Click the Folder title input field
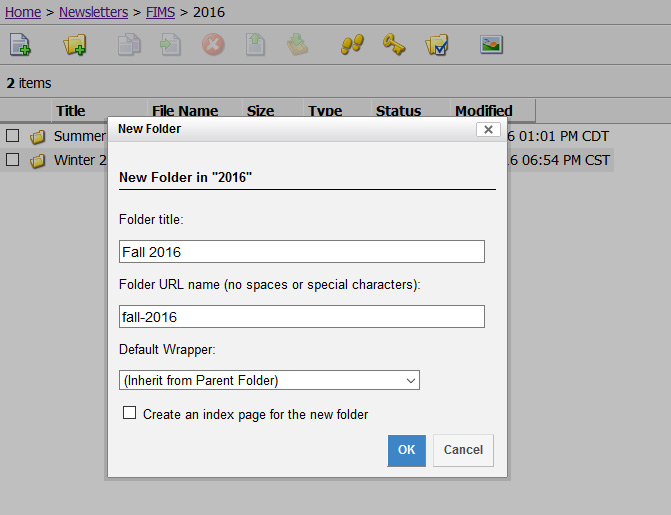 click(302, 252)
